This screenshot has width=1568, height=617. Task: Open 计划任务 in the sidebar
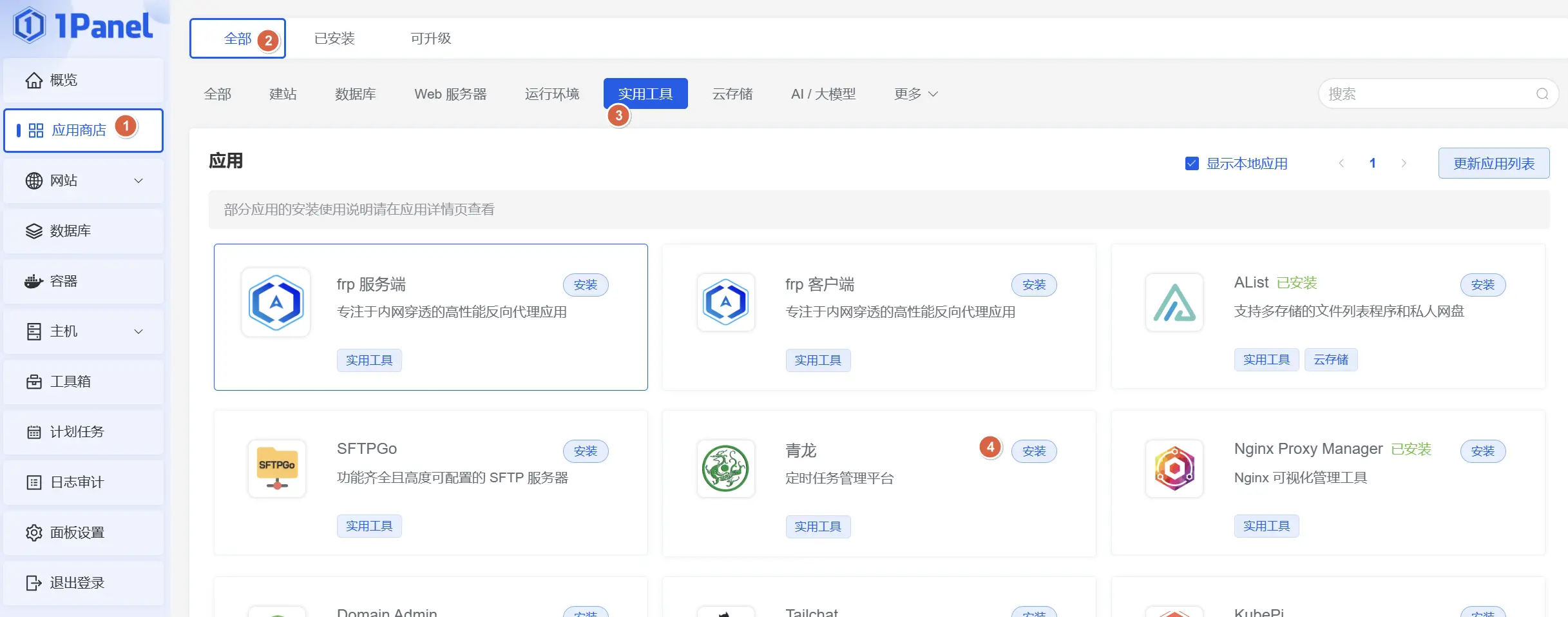pos(84,432)
